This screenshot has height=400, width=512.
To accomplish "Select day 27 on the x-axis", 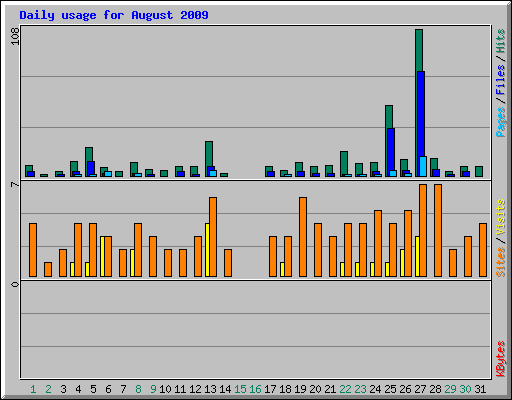I will (420, 389).
